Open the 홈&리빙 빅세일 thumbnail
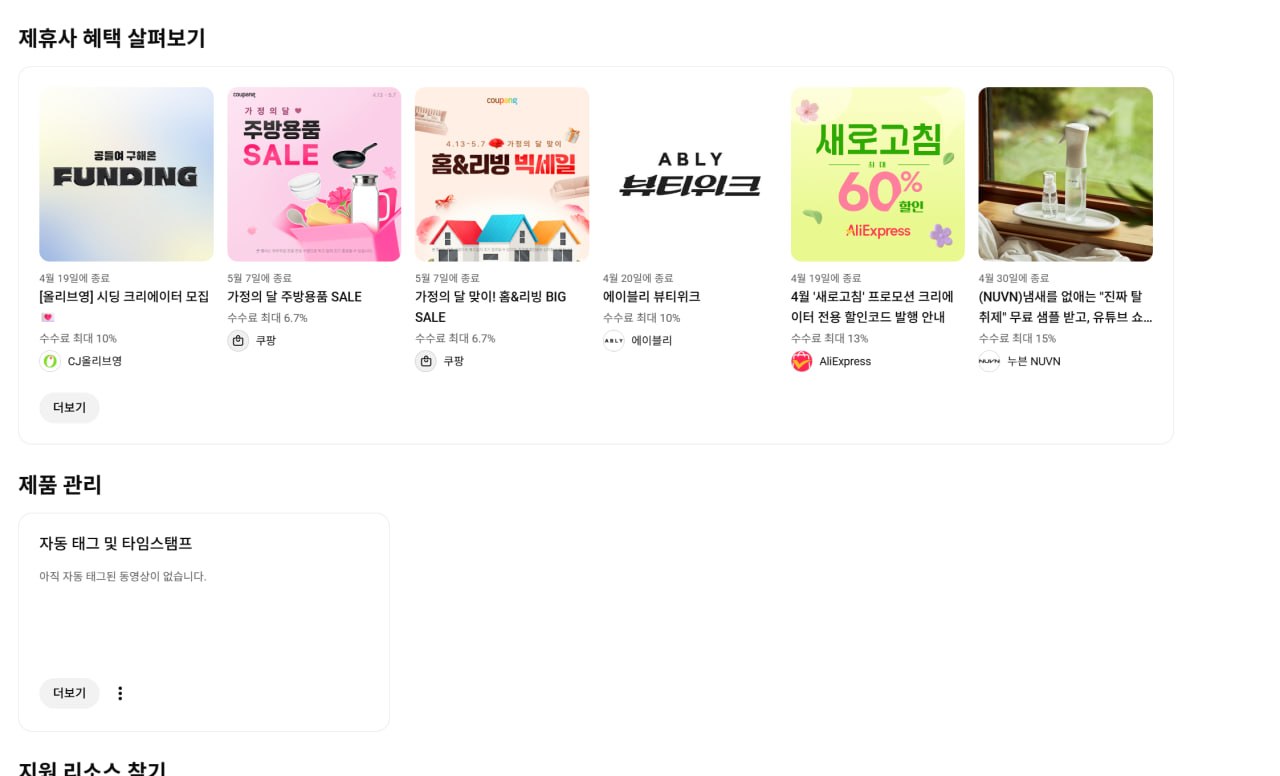1280x776 pixels. pyautogui.click(x=502, y=174)
